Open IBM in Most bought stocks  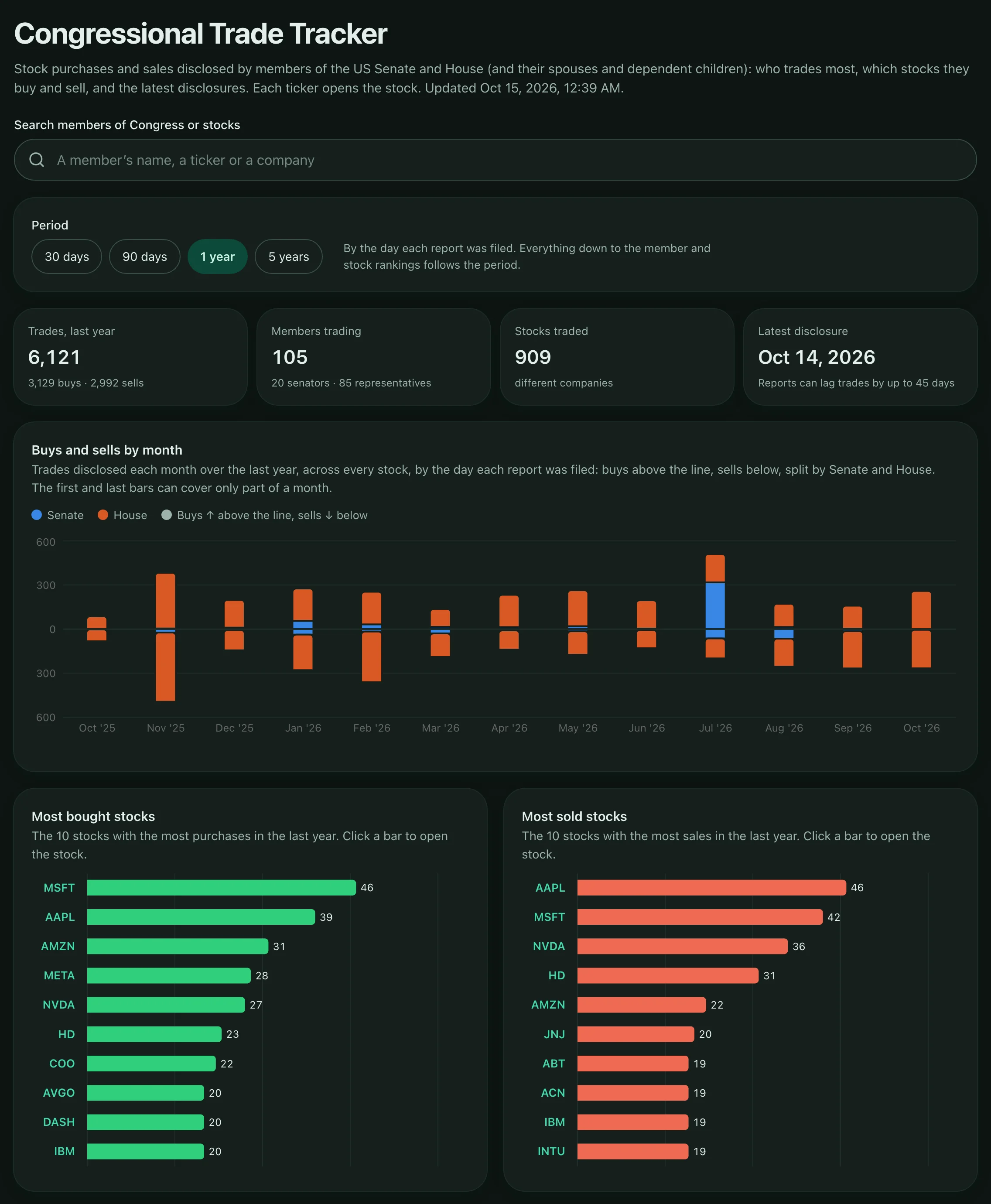point(146,1151)
